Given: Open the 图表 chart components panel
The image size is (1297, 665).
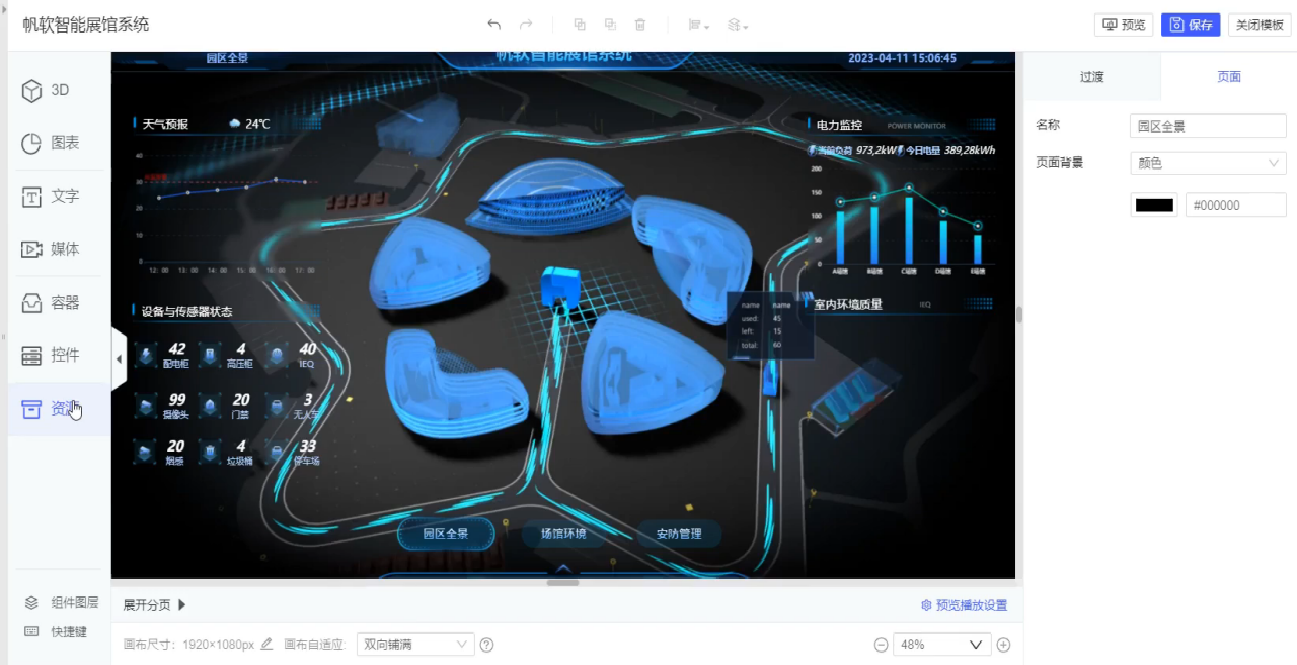Looking at the screenshot, I should pos(58,143).
